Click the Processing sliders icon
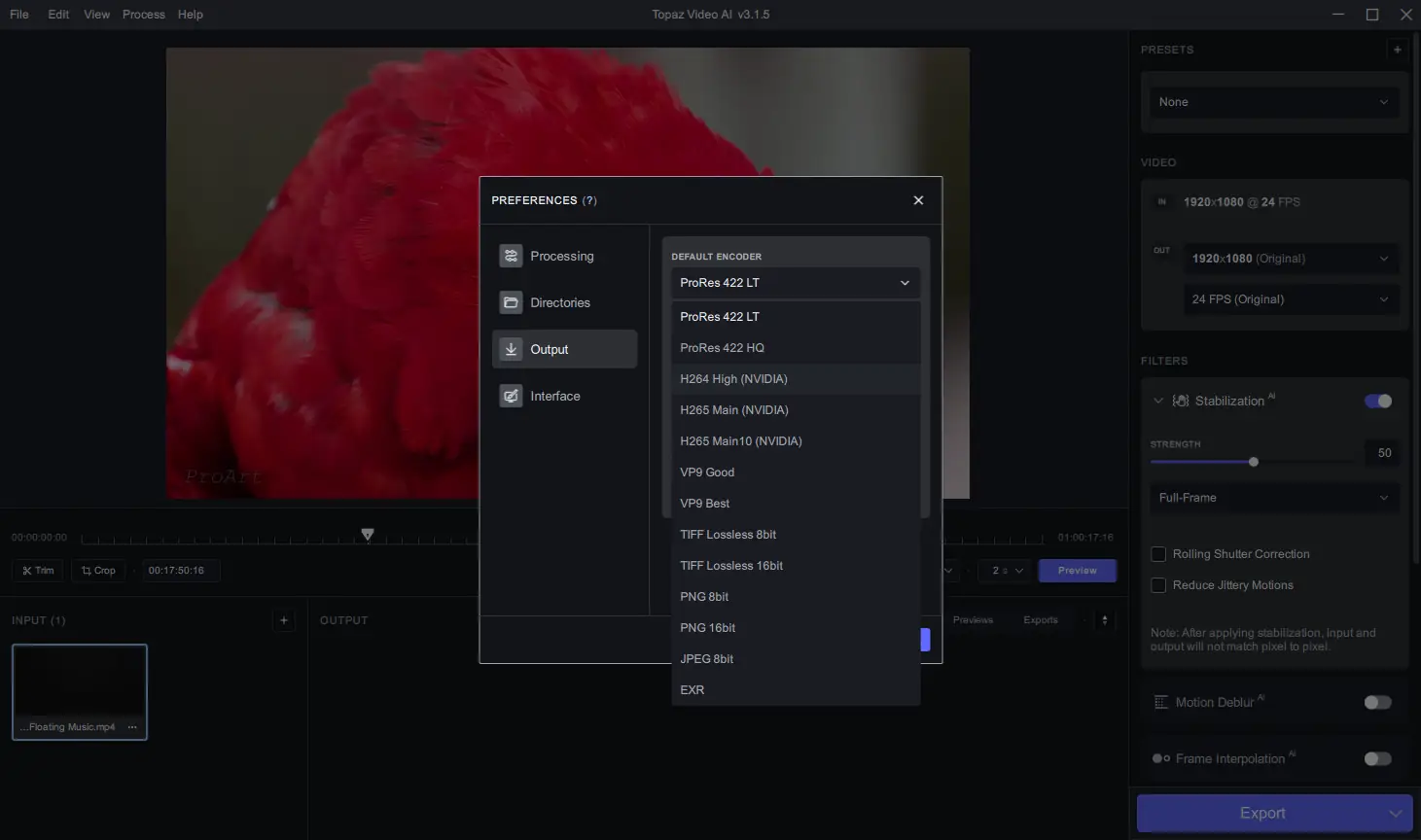This screenshot has width=1421, height=840. click(511, 256)
